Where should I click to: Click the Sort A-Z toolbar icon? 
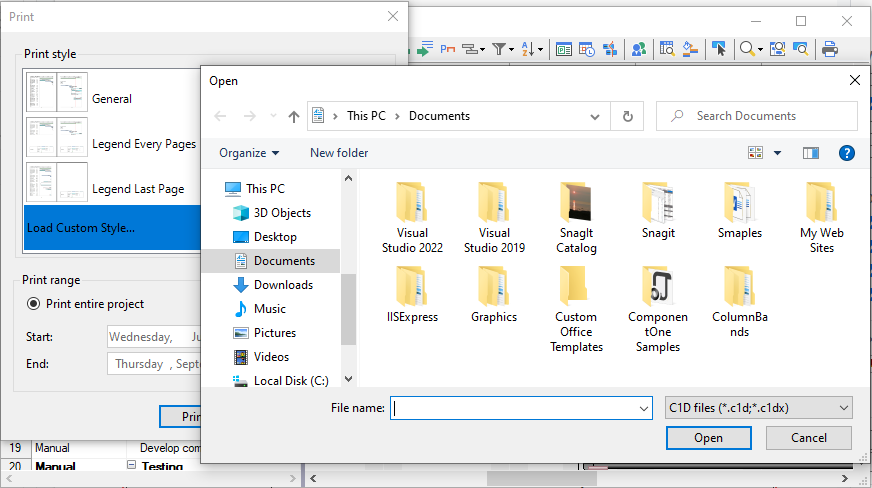click(530, 48)
